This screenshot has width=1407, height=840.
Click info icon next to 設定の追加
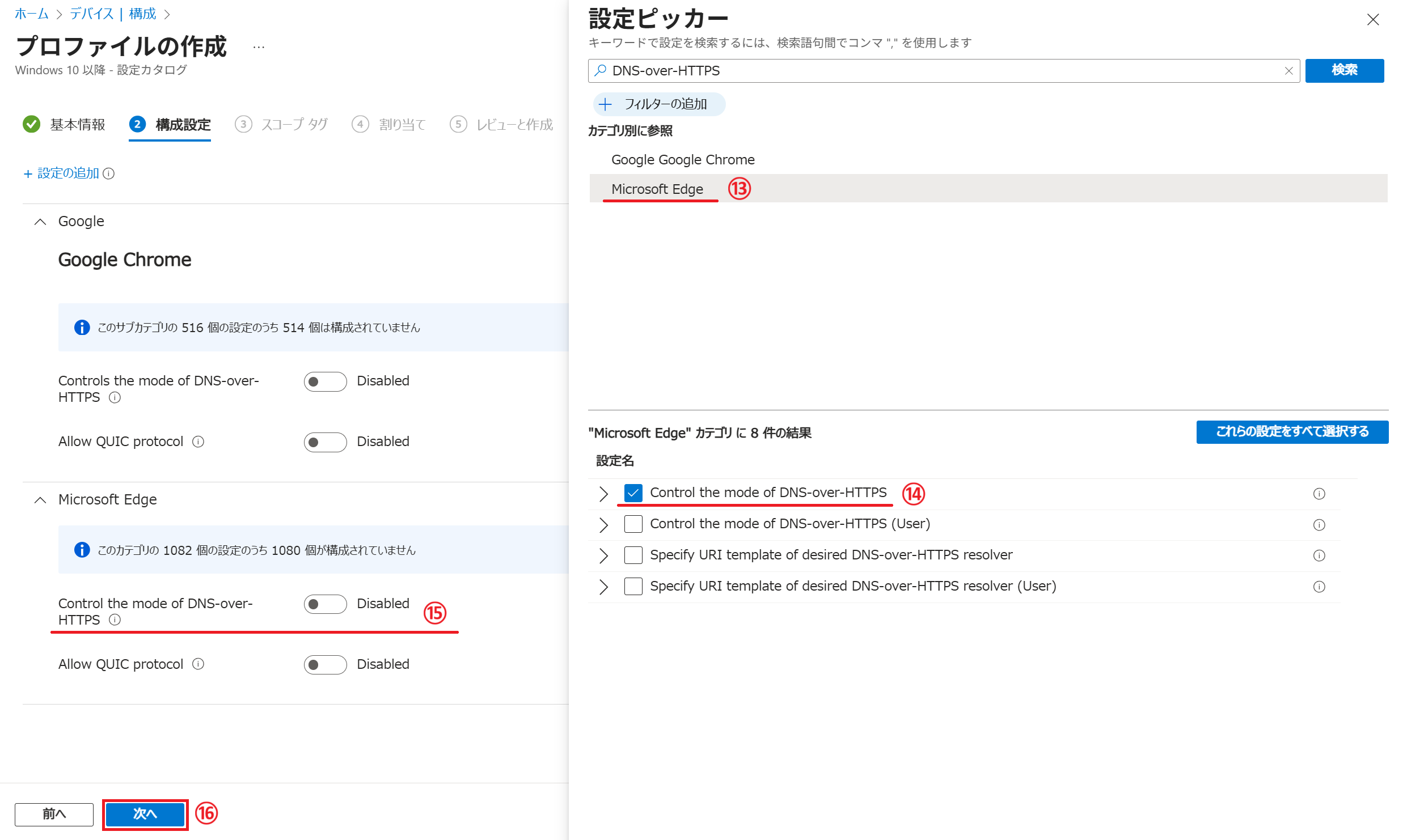109,173
